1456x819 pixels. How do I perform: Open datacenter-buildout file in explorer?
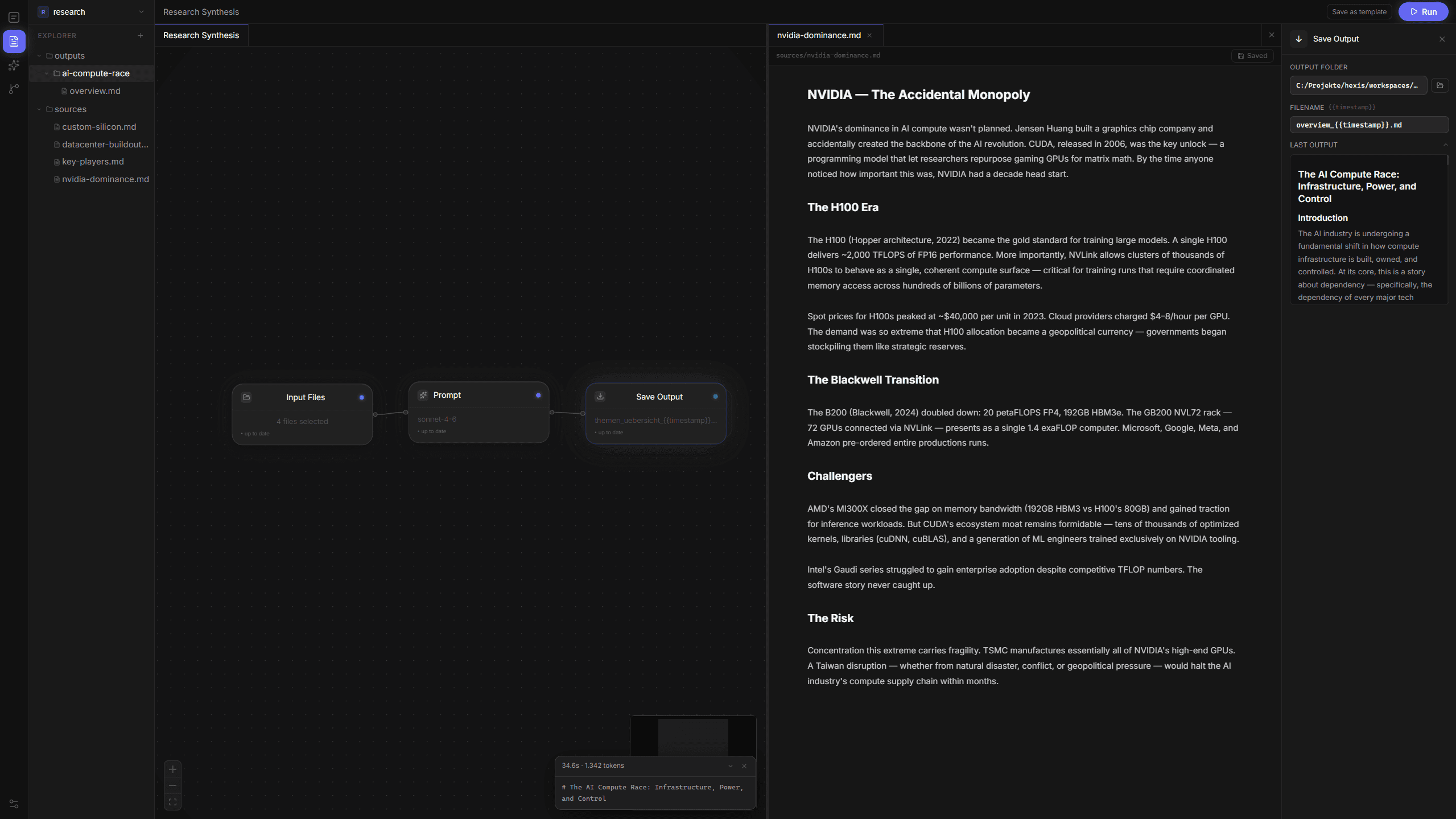(92, 145)
